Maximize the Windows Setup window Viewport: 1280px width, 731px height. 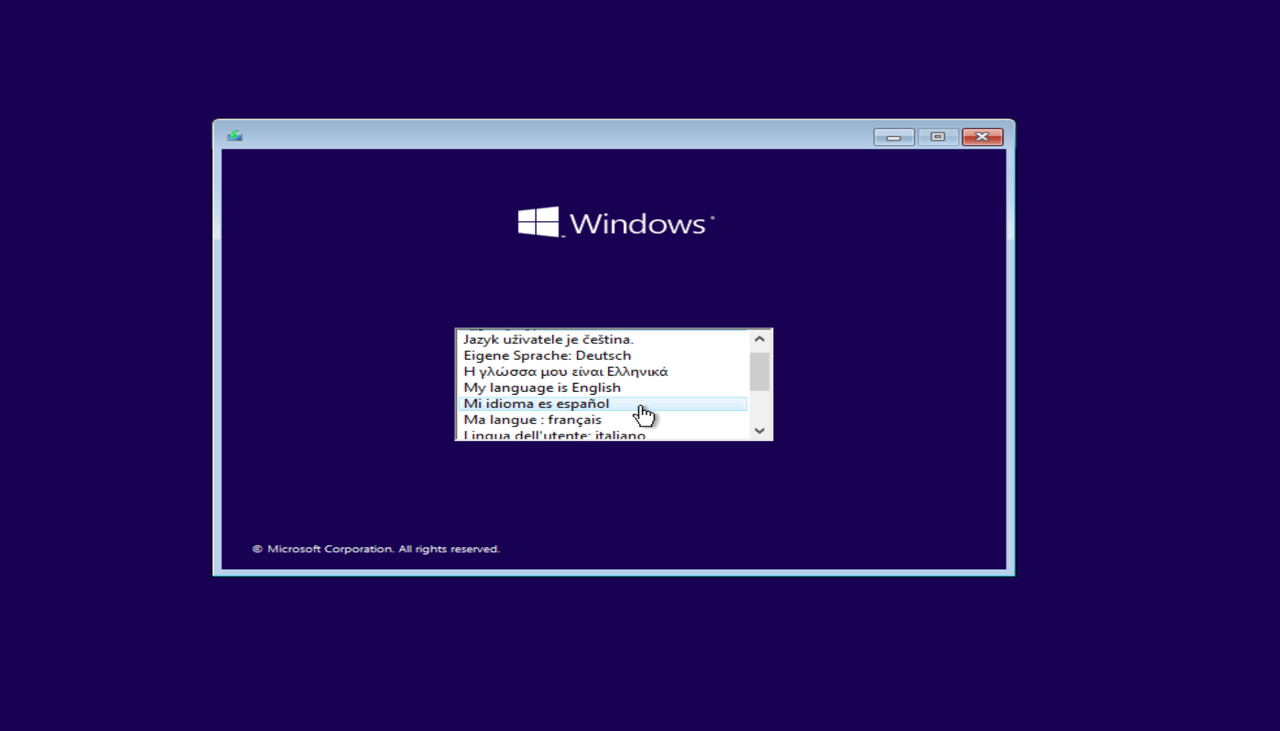tap(938, 137)
